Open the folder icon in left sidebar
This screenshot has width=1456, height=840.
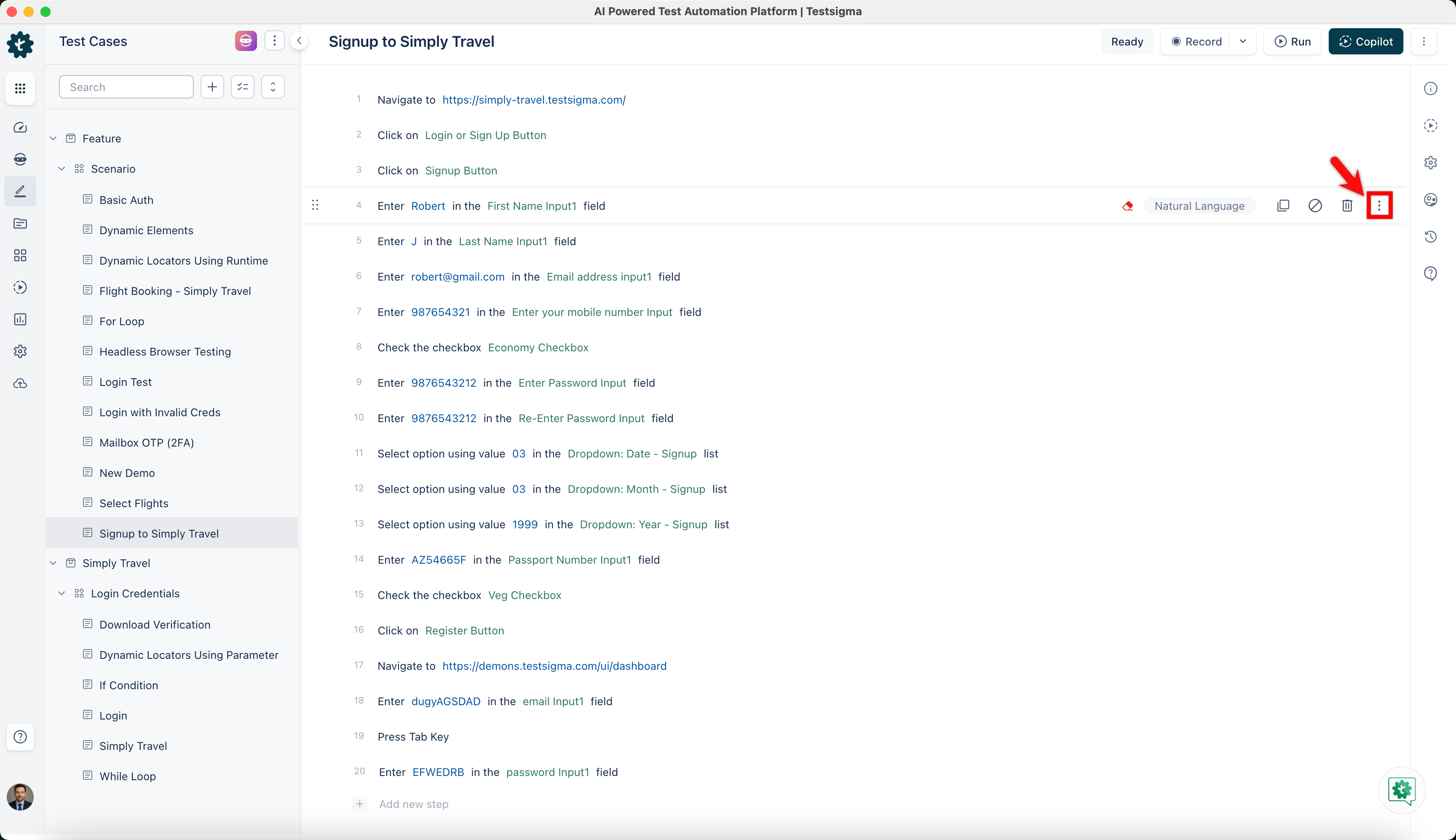[x=20, y=223]
